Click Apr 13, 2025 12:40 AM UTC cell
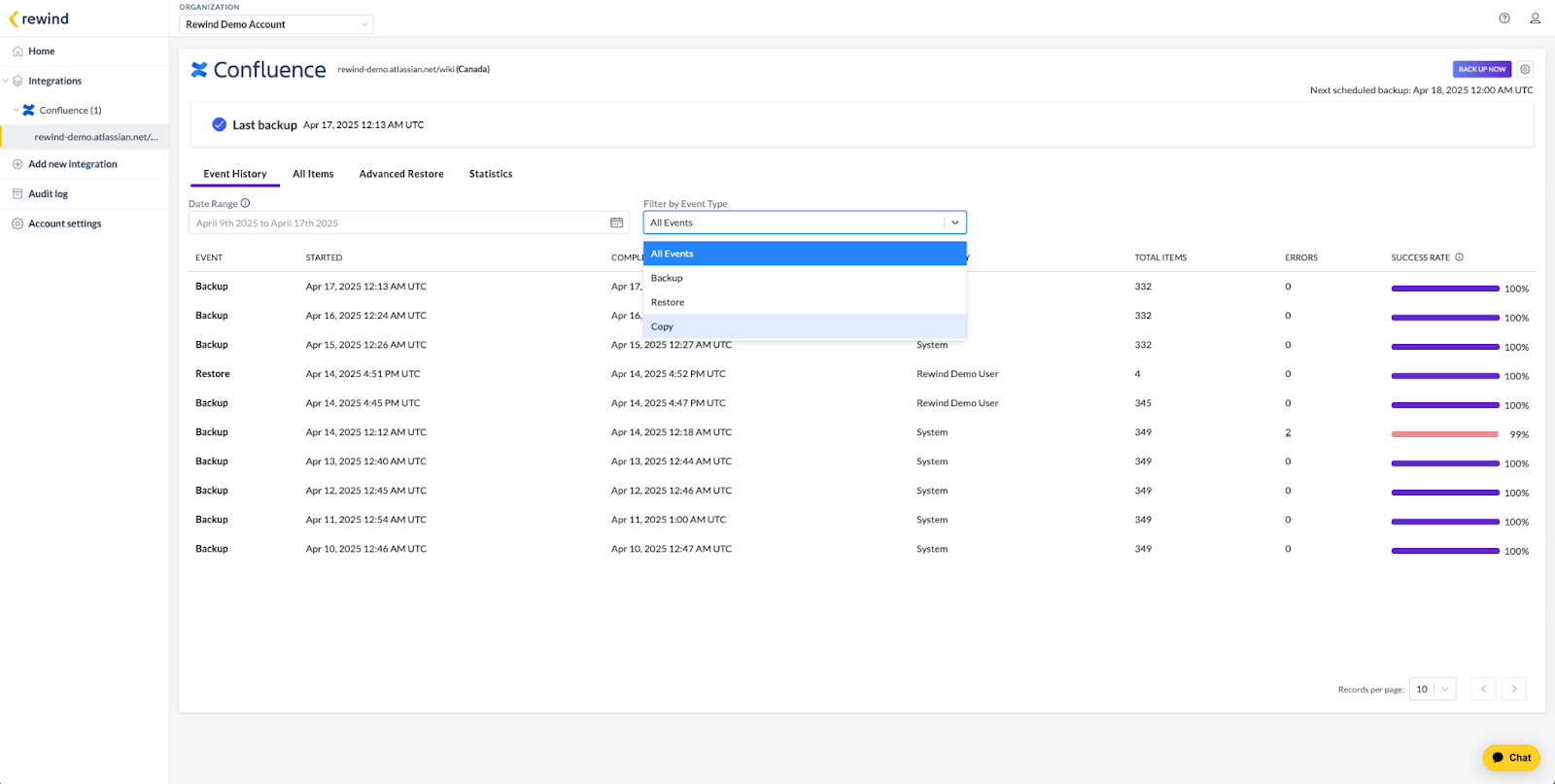The height and width of the screenshot is (784, 1555). click(366, 461)
